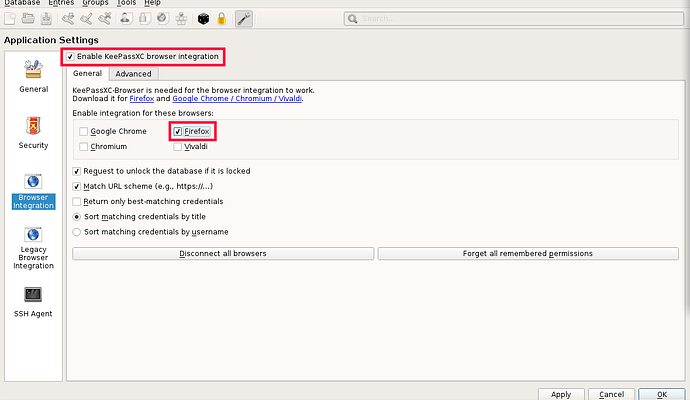The image size is (690, 400).
Task: Select the Legacy Browser Integration section
Action: click(x=33, y=250)
